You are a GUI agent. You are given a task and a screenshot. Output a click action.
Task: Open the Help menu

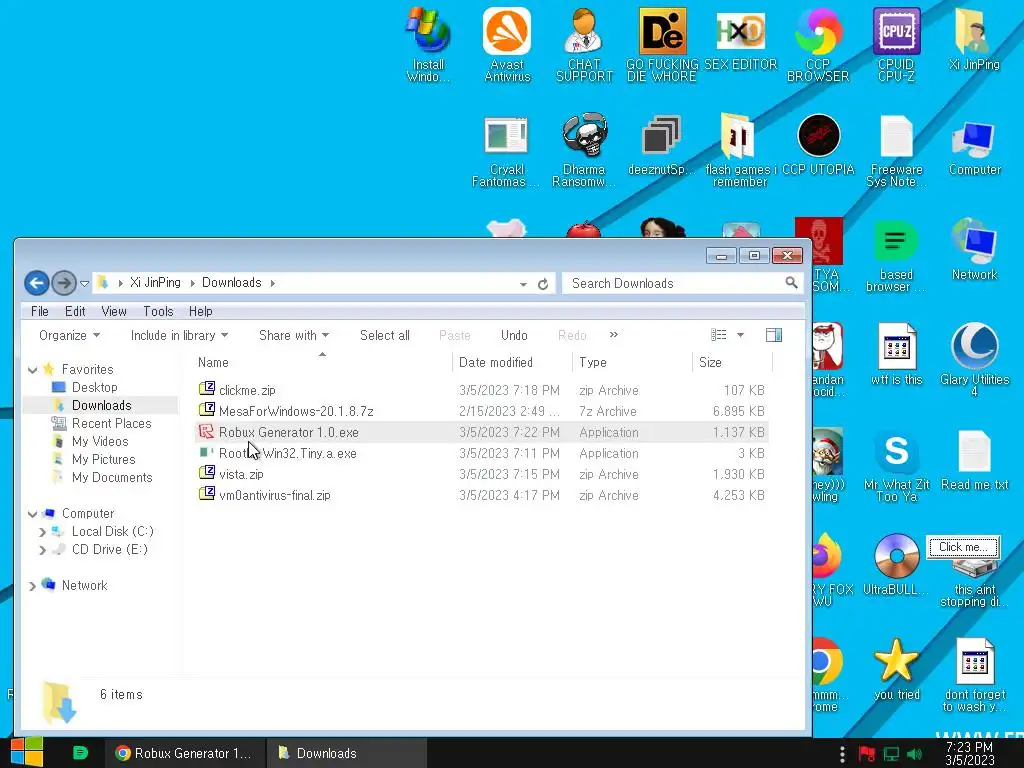coord(200,312)
